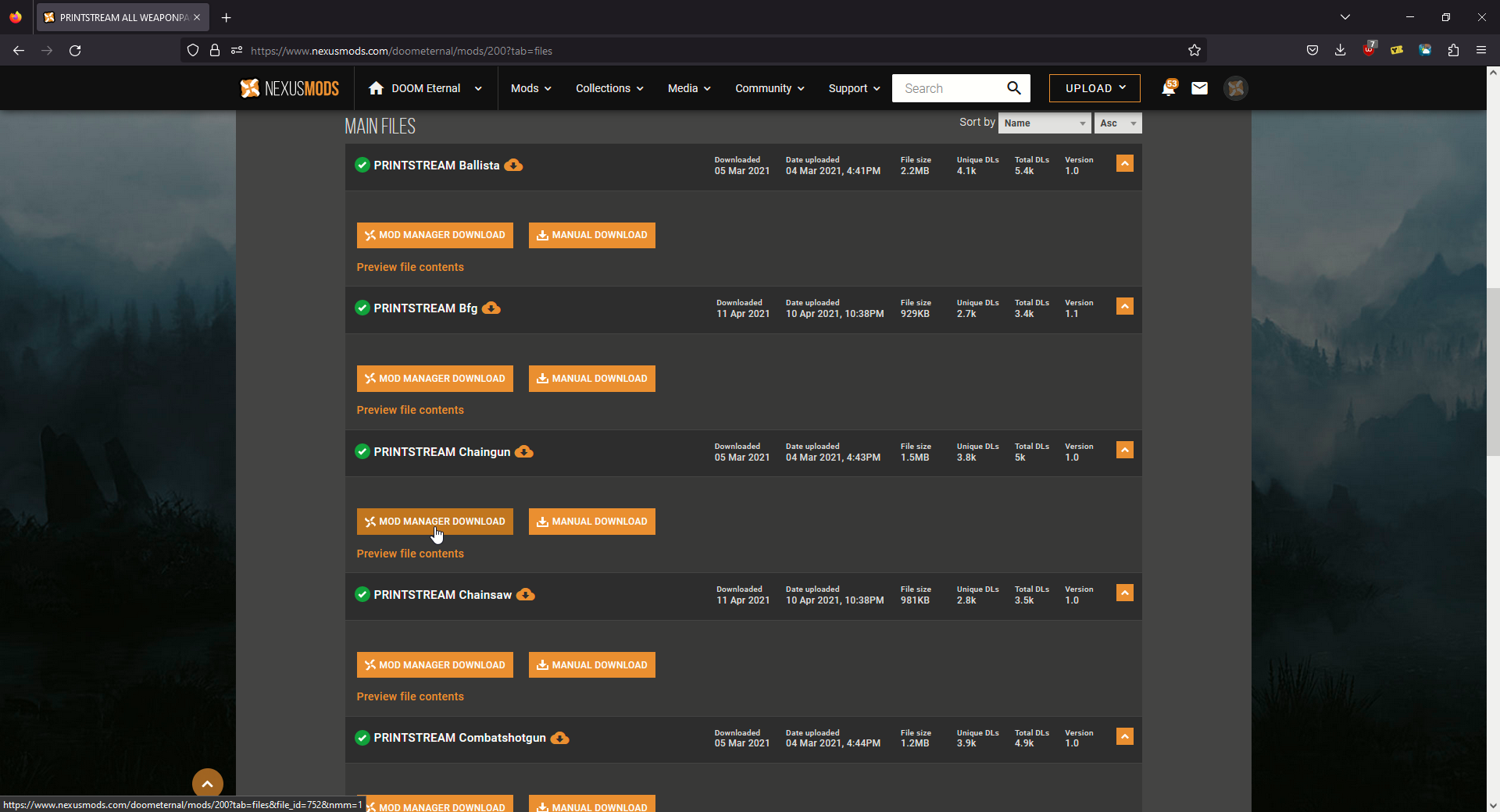Go to the DOOM Eternal home icon
Image resolution: width=1500 pixels, height=812 pixels.
click(376, 88)
